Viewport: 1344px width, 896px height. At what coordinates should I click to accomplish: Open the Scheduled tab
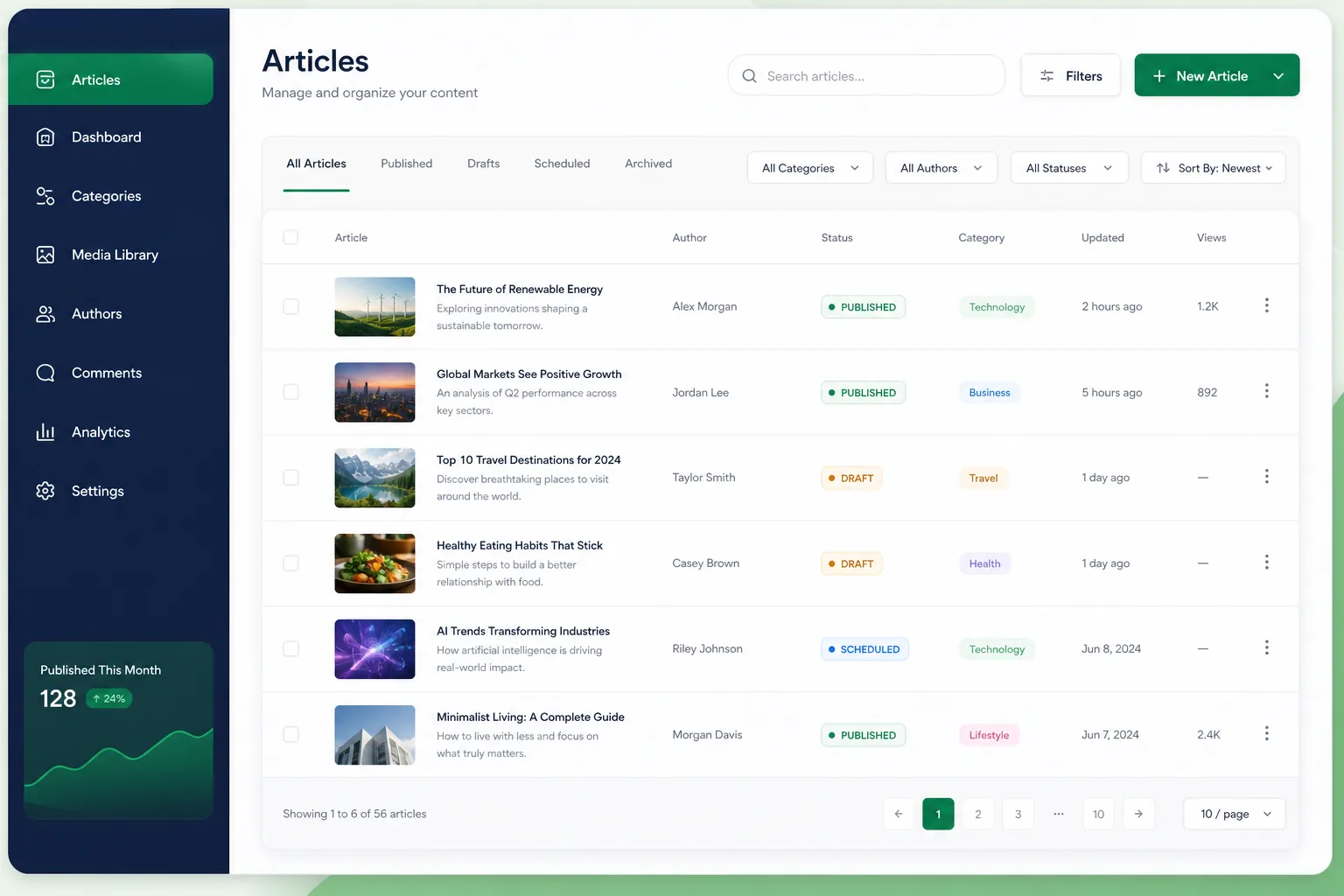(563, 164)
